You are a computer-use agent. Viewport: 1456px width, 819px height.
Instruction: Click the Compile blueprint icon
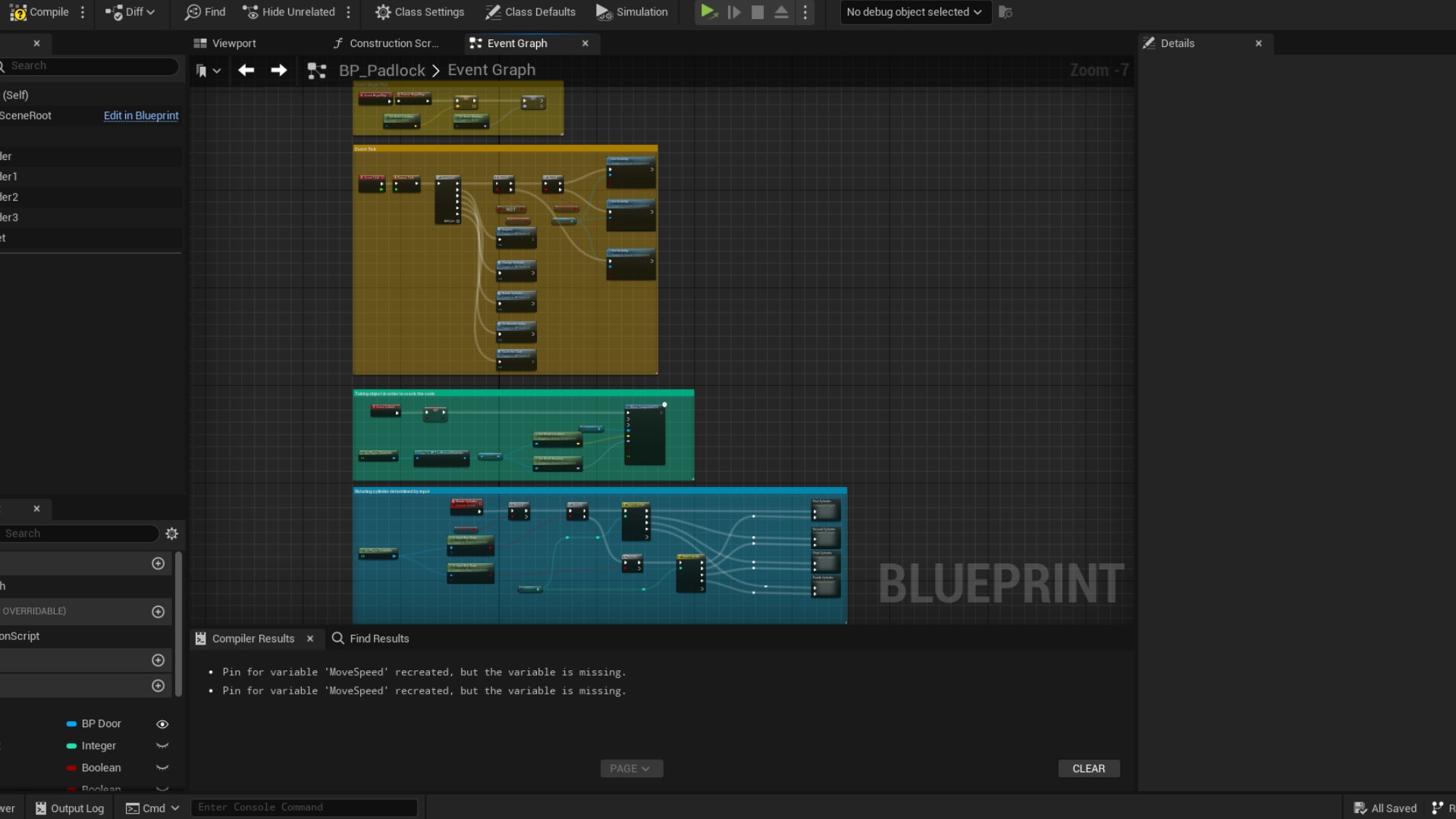[x=18, y=12]
